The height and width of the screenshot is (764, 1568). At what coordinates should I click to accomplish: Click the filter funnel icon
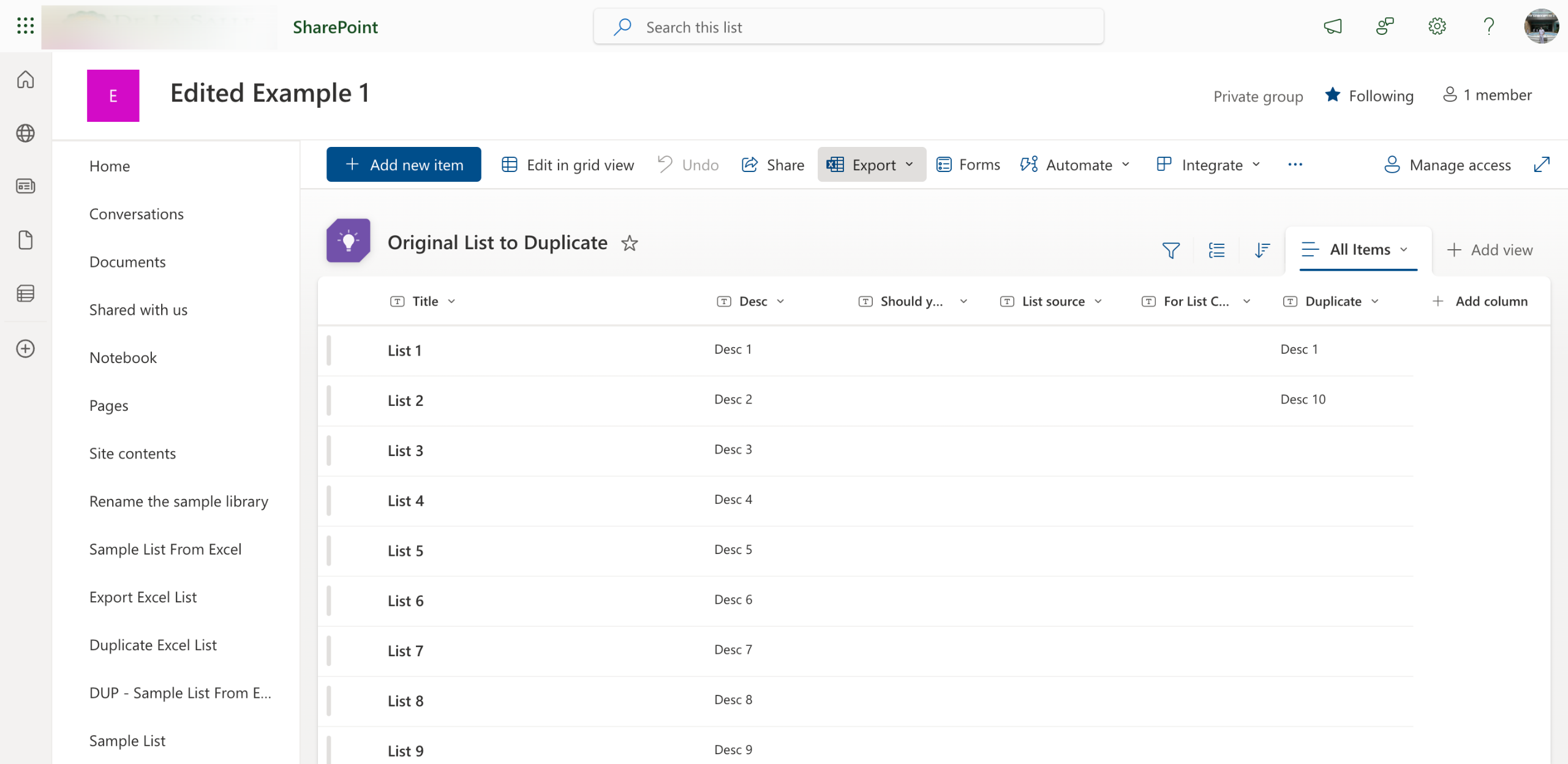[1170, 250]
